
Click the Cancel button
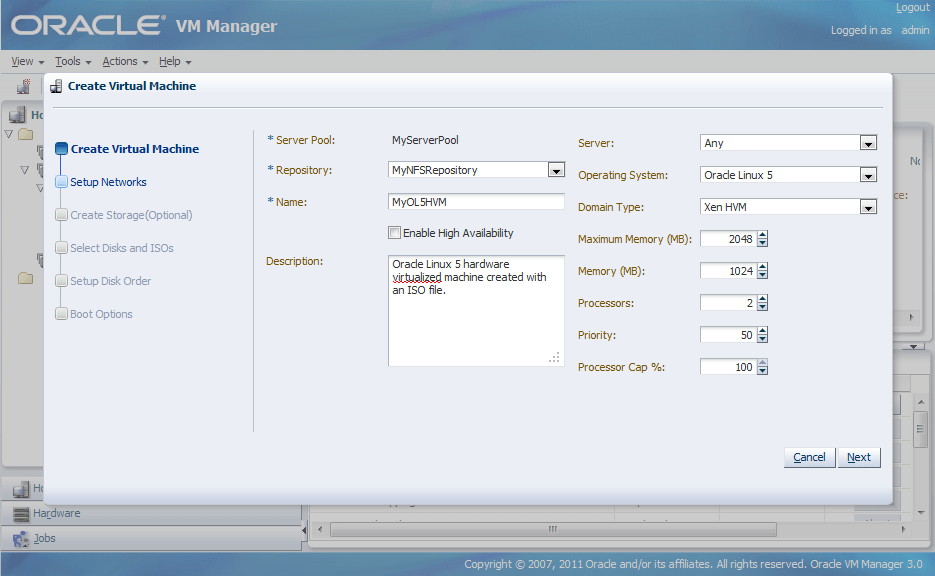pyautogui.click(x=809, y=457)
